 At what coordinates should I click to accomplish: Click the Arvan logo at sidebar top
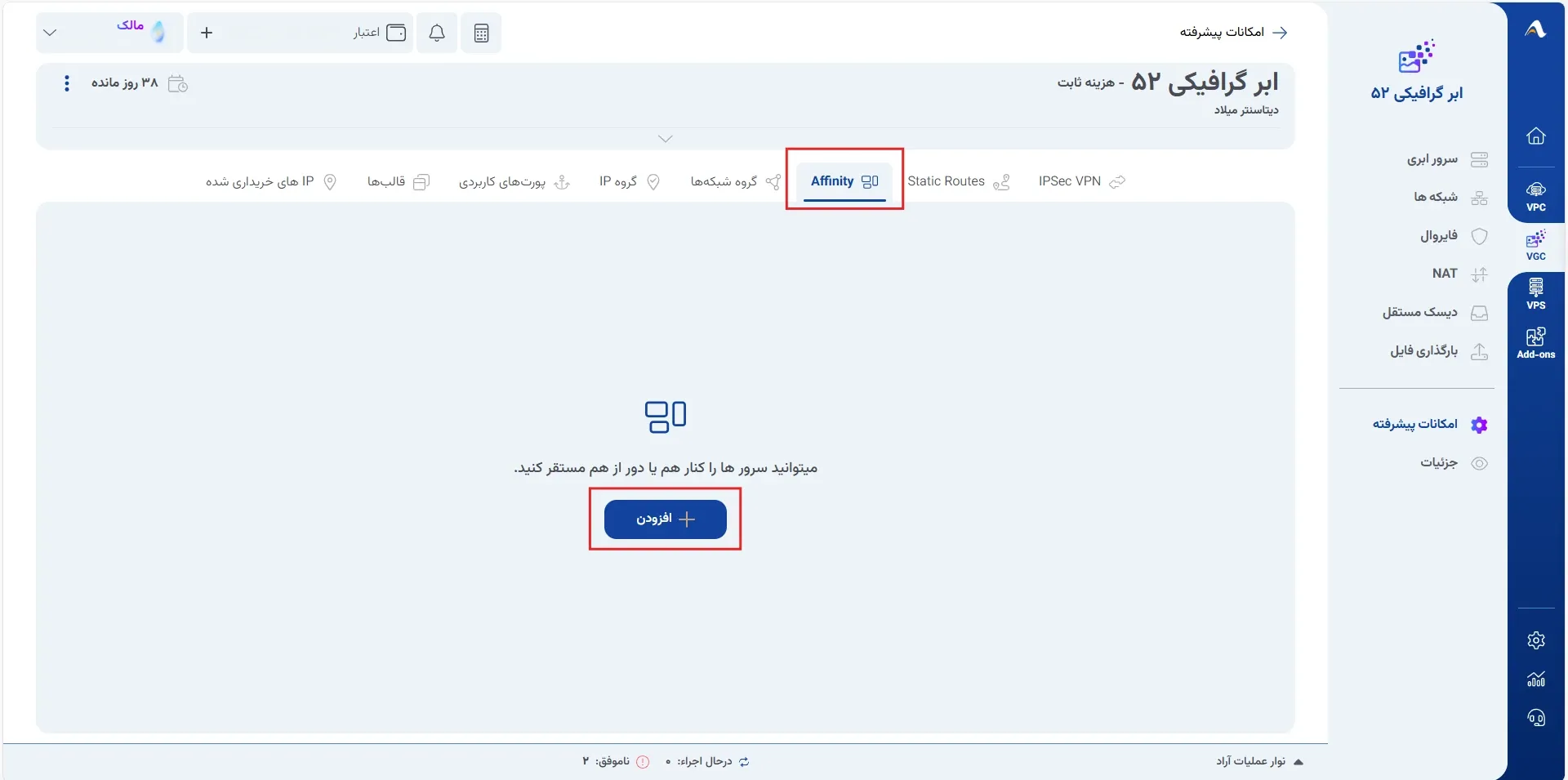tap(1535, 29)
